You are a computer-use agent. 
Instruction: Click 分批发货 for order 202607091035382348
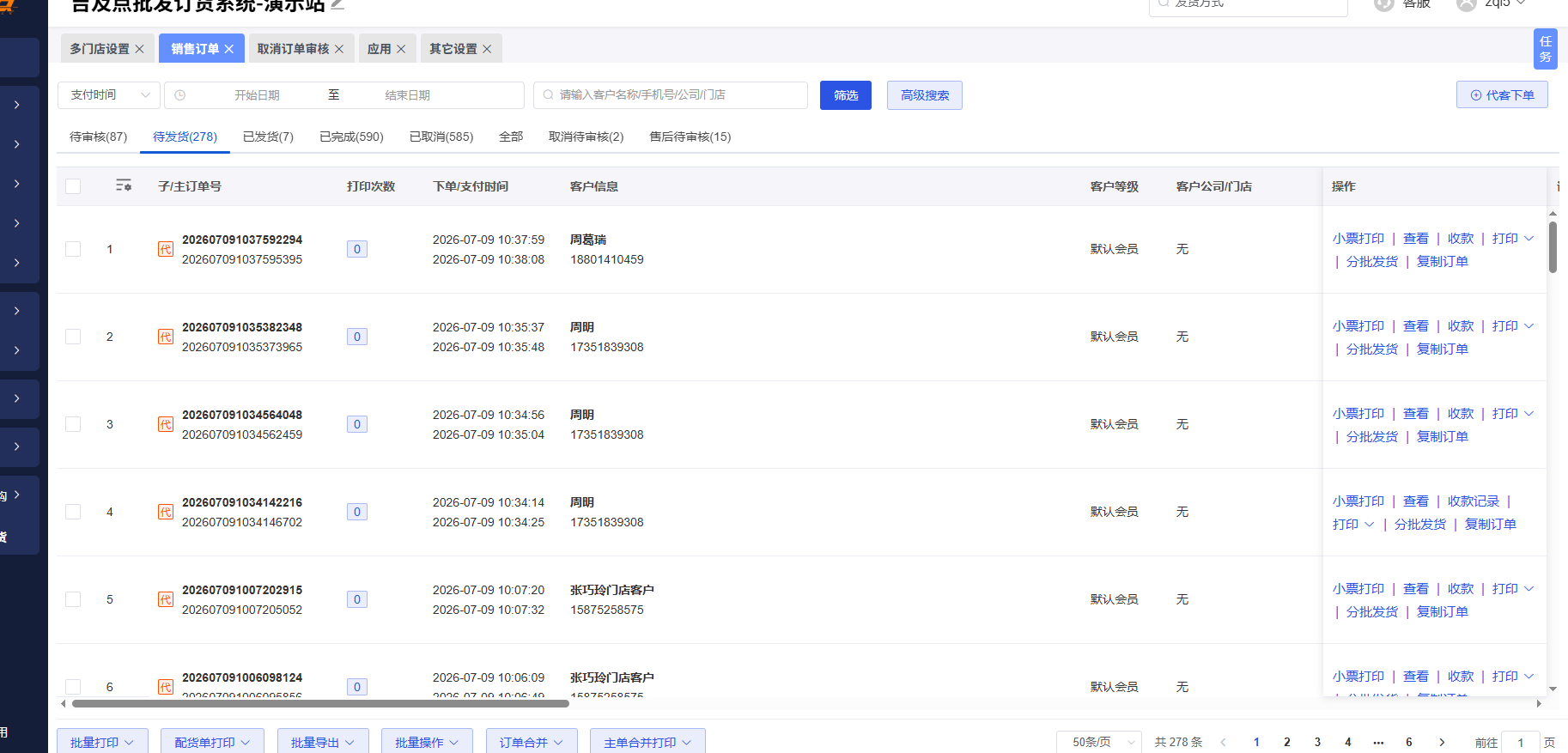point(1372,349)
